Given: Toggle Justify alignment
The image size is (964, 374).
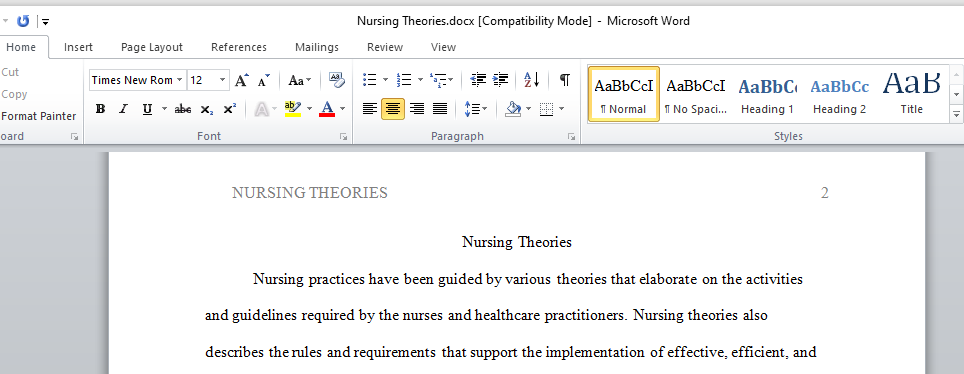Looking at the screenshot, I should (x=440, y=109).
